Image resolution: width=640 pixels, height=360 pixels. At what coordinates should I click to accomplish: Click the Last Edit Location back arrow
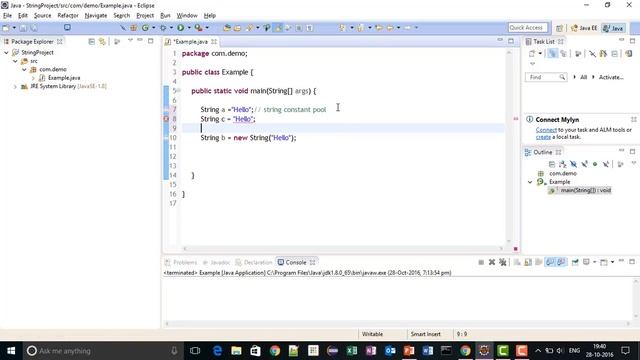(x=379, y=28)
